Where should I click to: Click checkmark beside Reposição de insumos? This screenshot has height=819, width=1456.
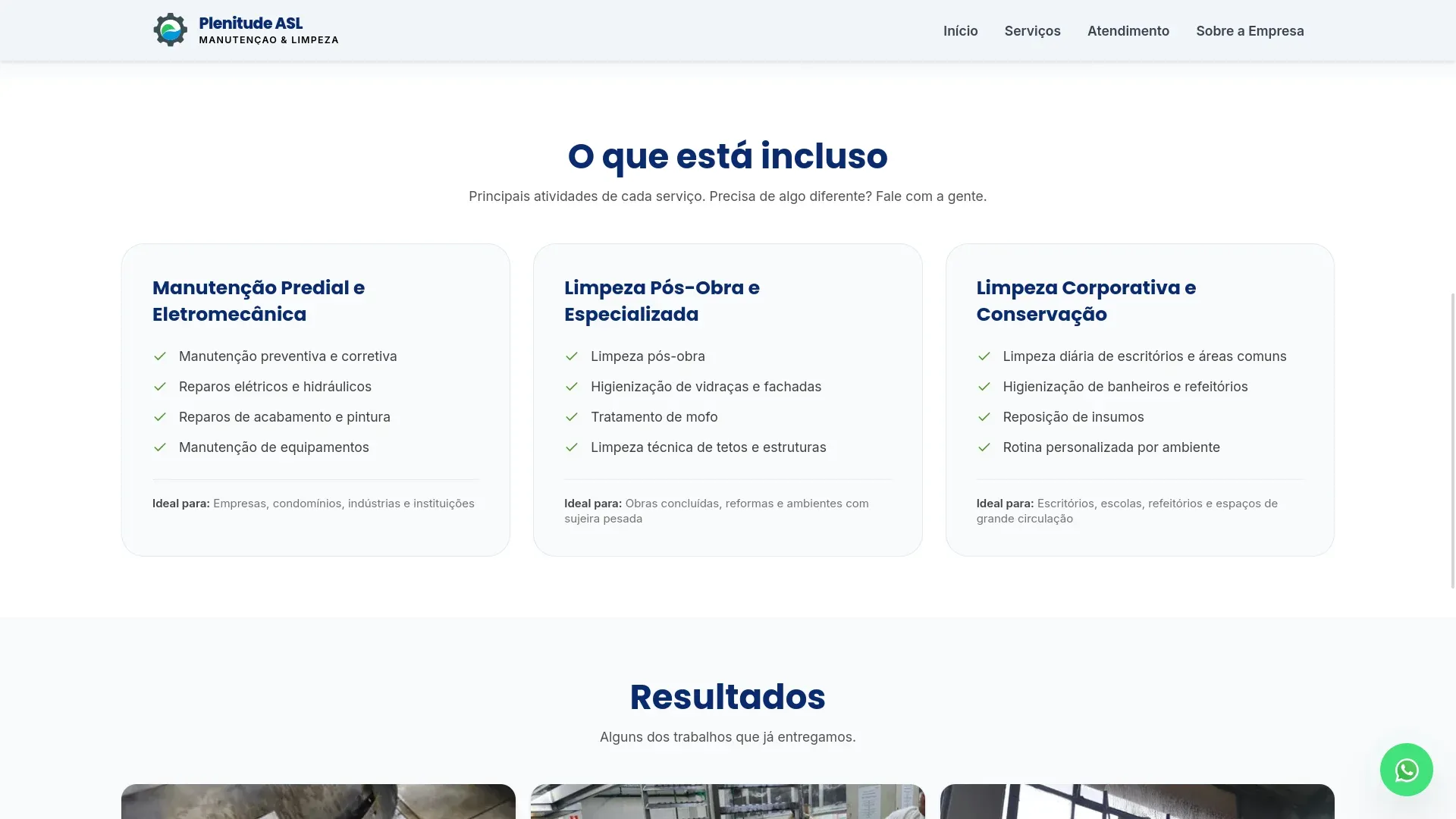(x=984, y=417)
